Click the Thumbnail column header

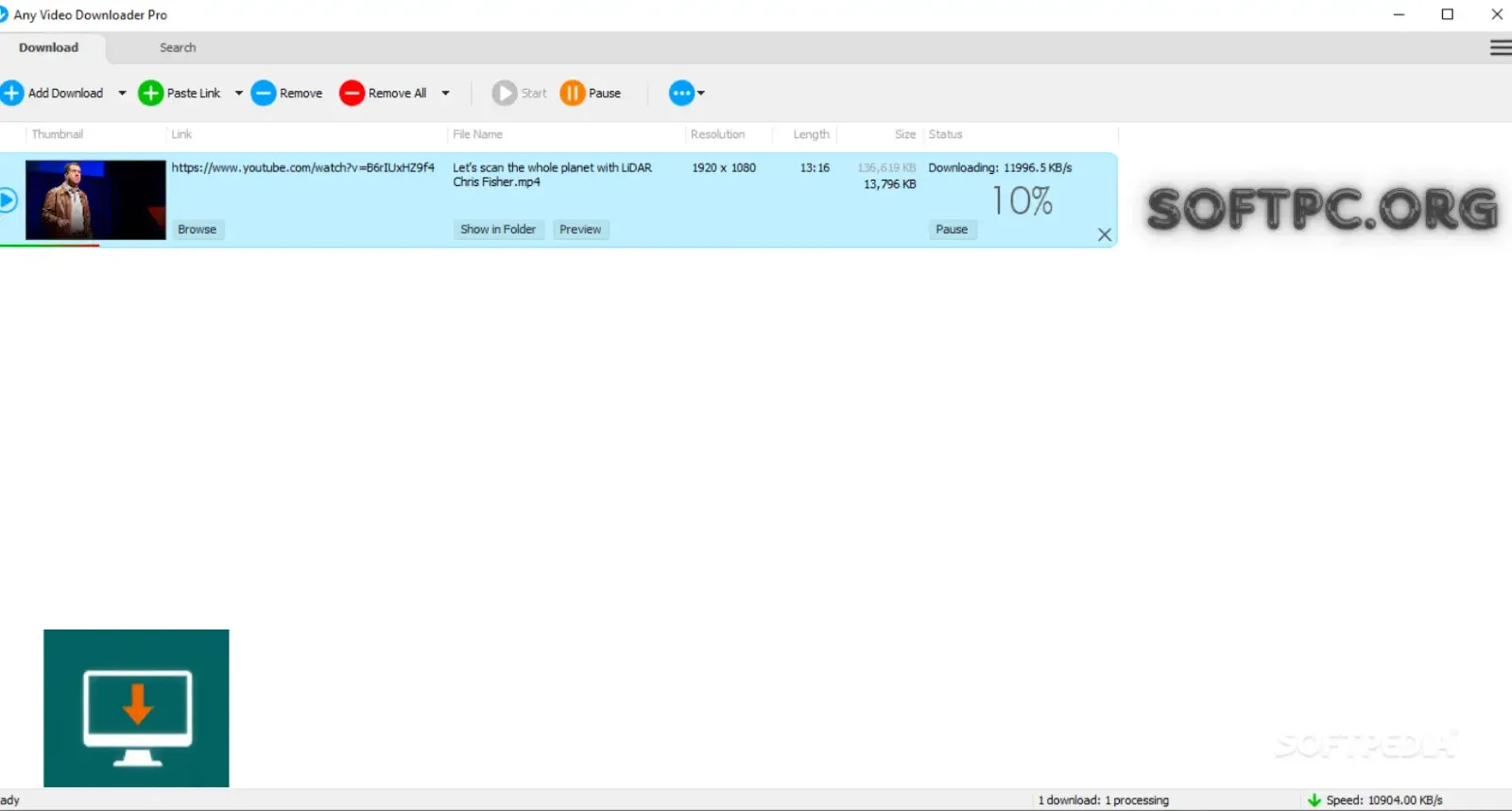[58, 134]
